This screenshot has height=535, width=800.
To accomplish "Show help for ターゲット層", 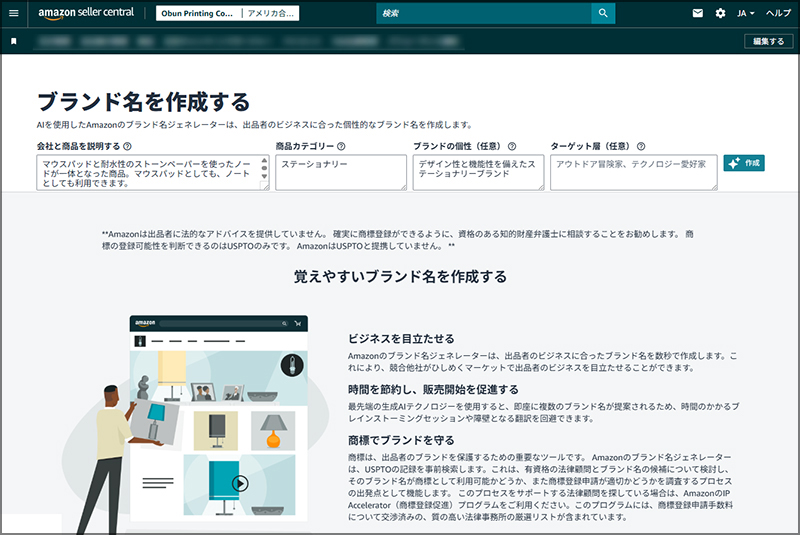I will pos(641,146).
